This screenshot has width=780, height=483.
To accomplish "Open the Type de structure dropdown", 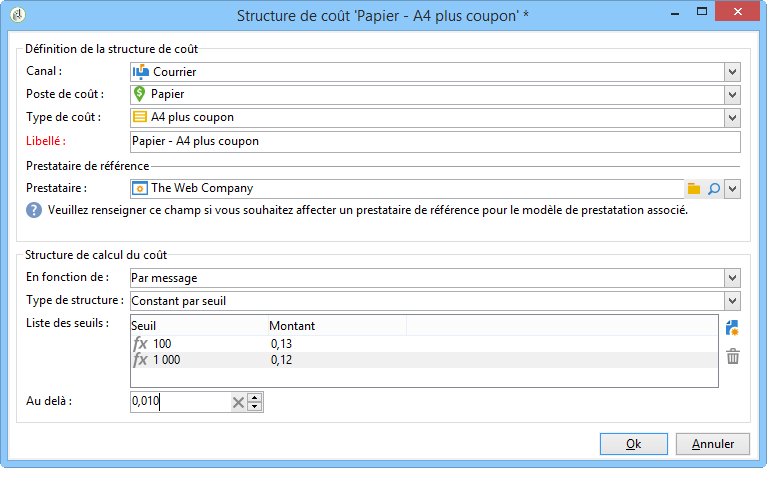I will (x=732, y=301).
